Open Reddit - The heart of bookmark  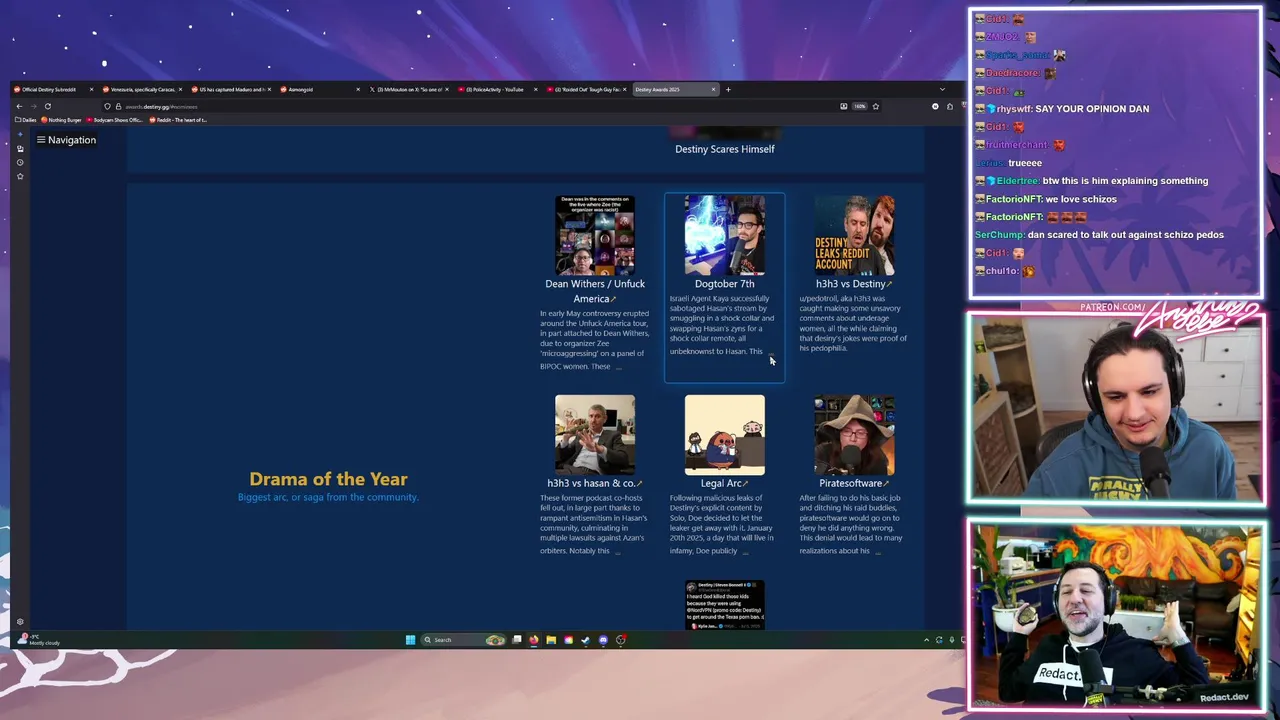coord(178,120)
